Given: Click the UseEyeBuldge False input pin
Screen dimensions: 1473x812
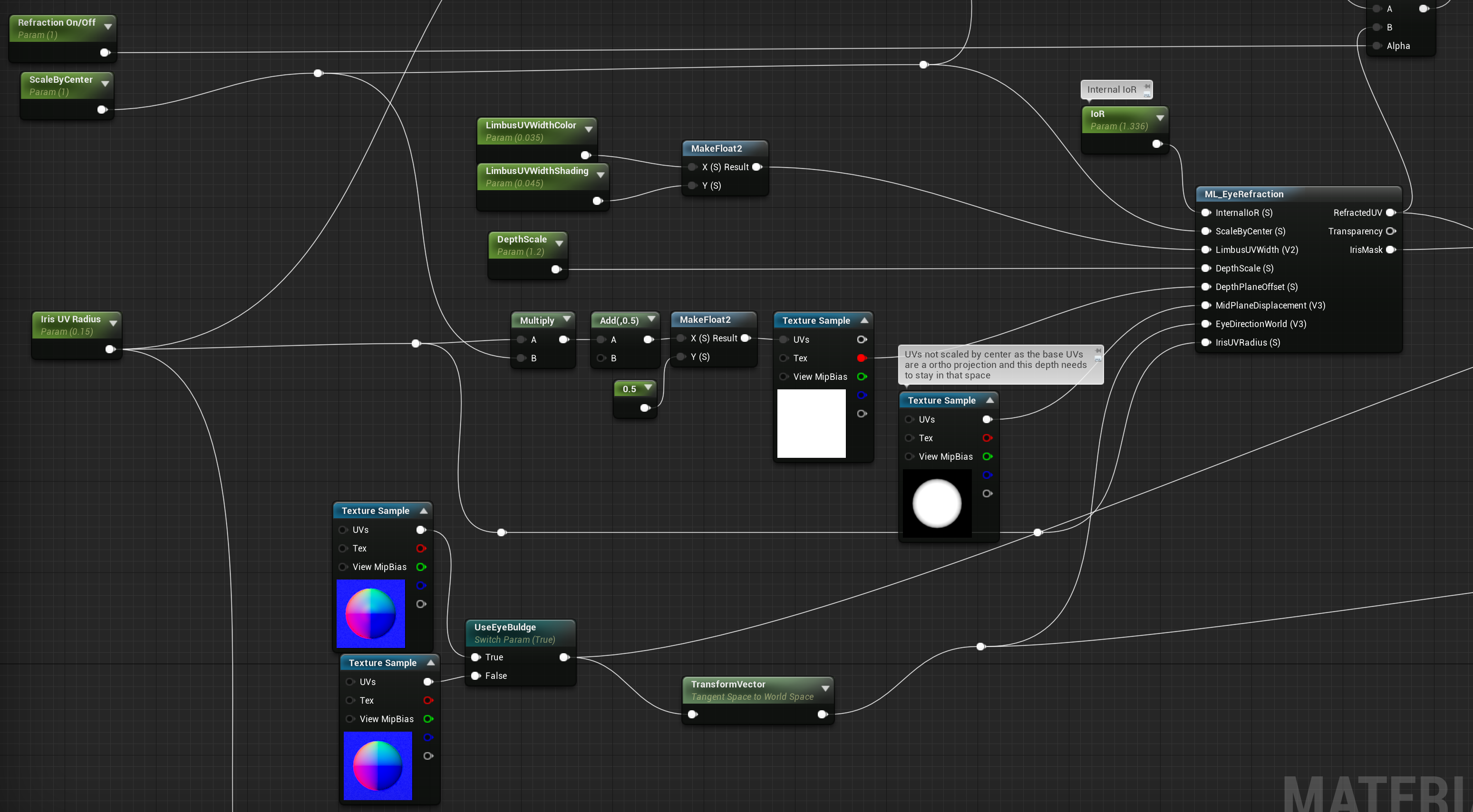Looking at the screenshot, I should [476, 676].
